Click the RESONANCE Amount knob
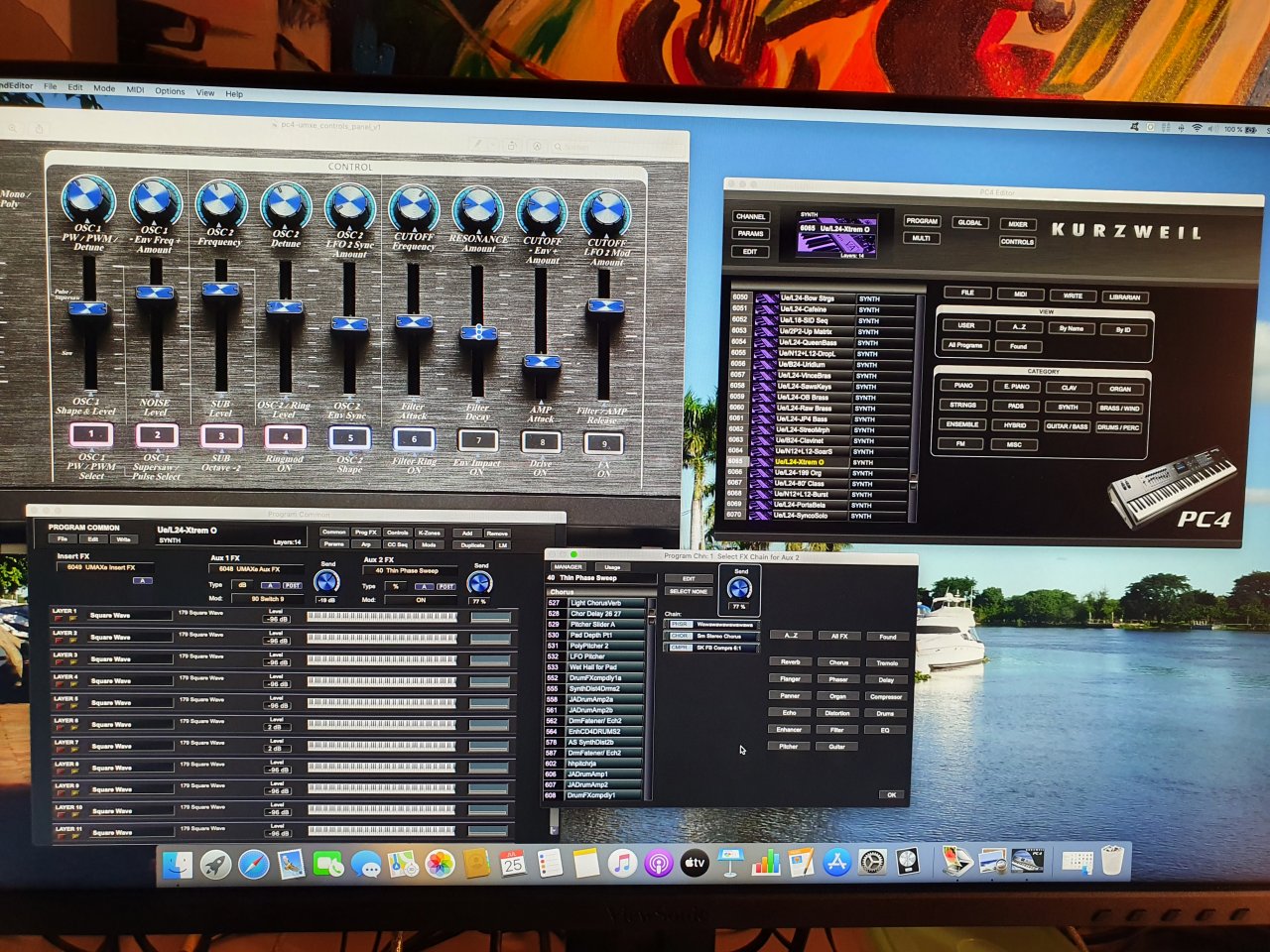 tap(478, 210)
